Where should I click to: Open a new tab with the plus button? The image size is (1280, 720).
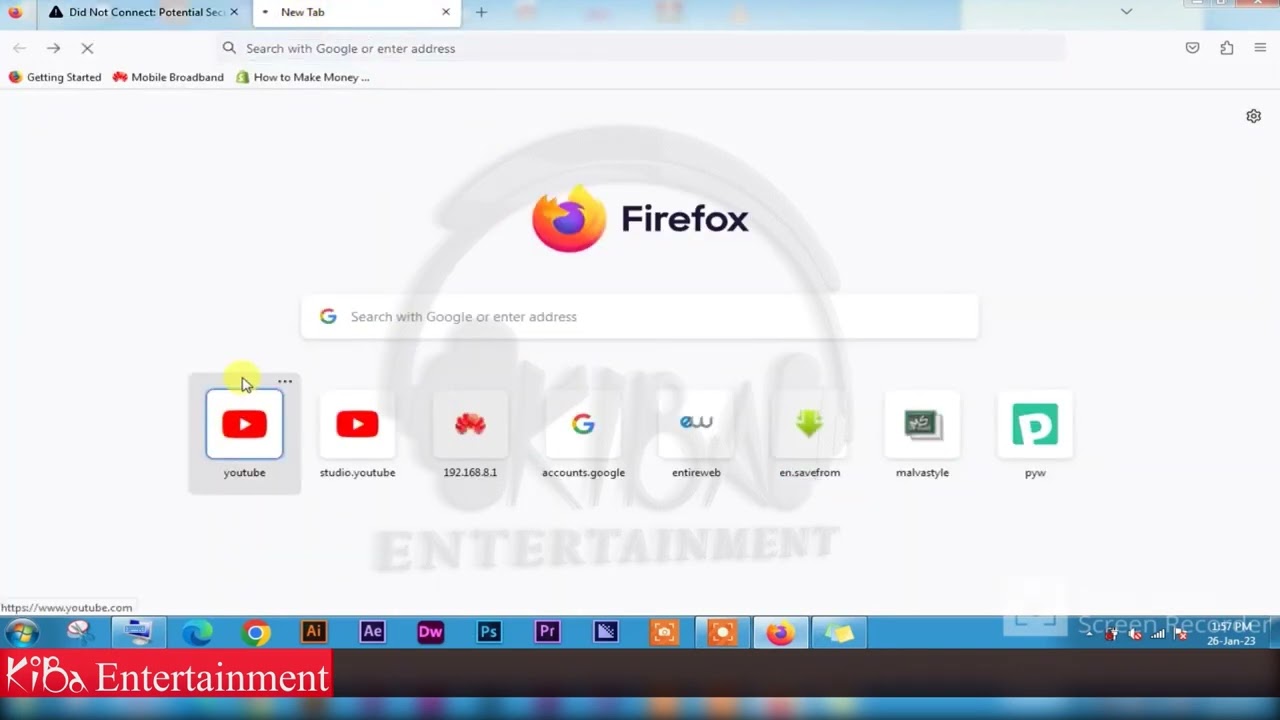click(x=481, y=12)
